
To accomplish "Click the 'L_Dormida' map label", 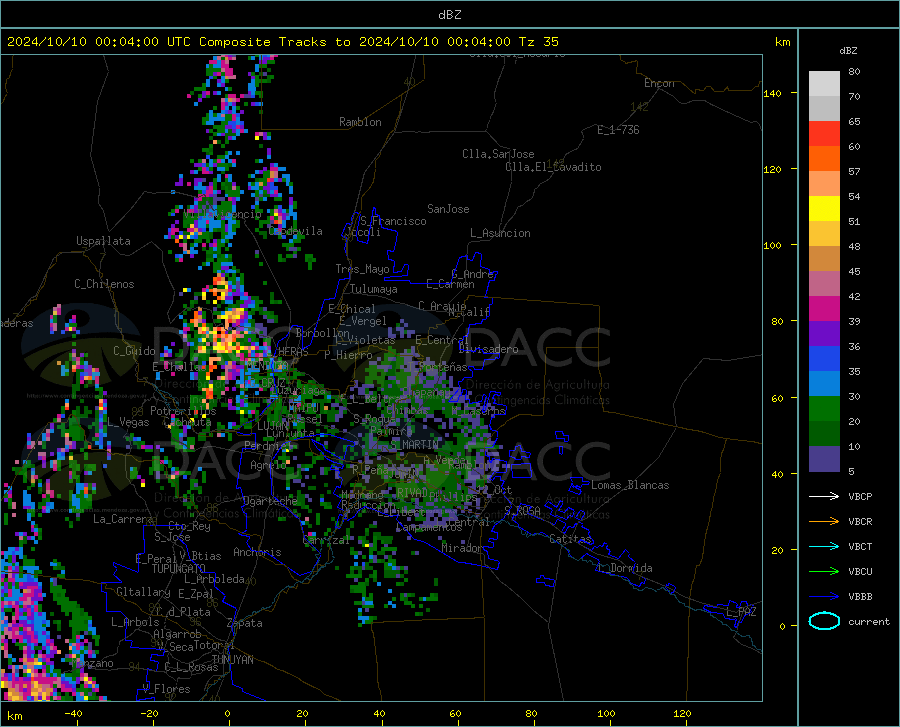I will pyautogui.click(x=624, y=568).
